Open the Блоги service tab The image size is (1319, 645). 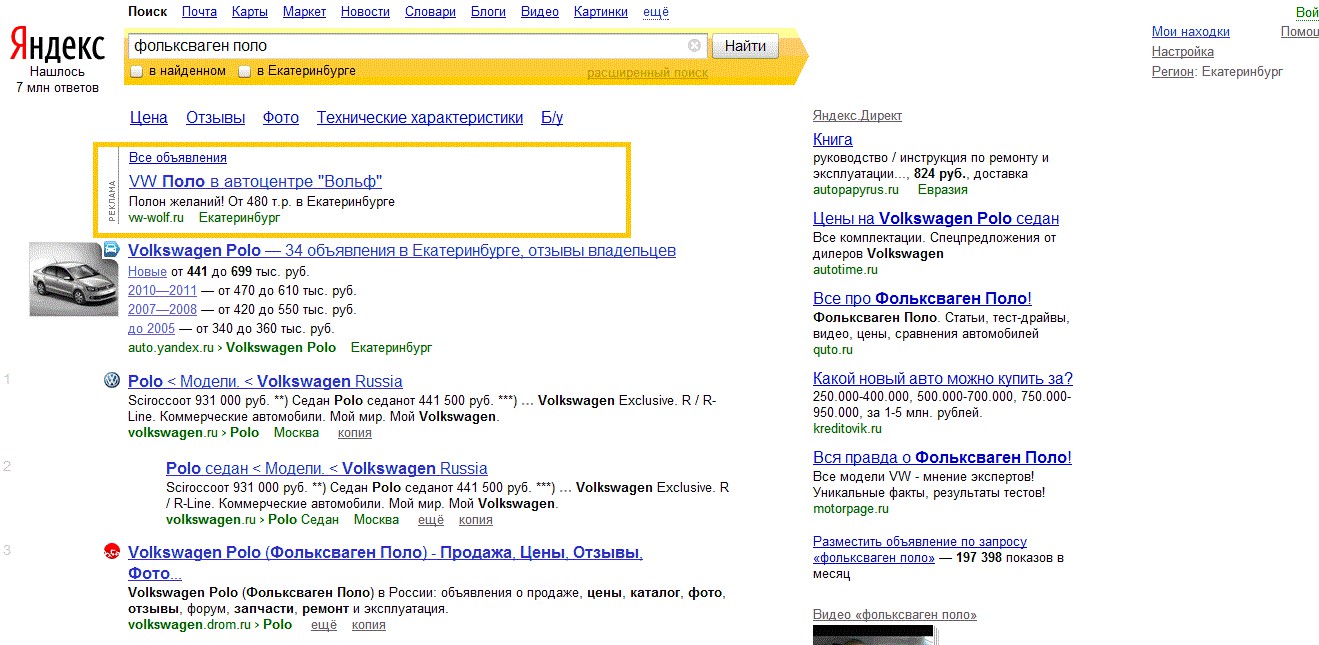(x=488, y=12)
